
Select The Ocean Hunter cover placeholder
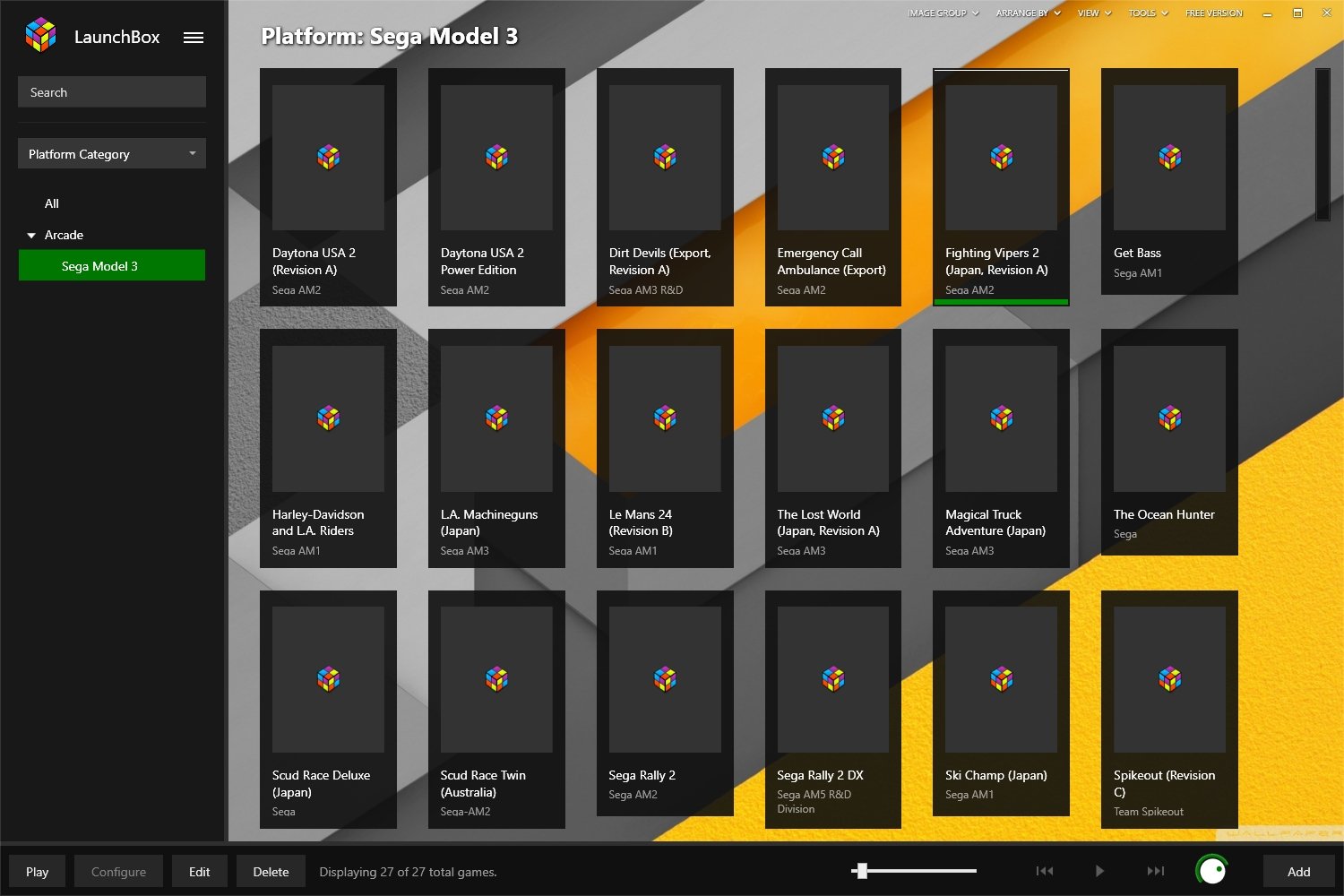pyautogui.click(x=1169, y=418)
